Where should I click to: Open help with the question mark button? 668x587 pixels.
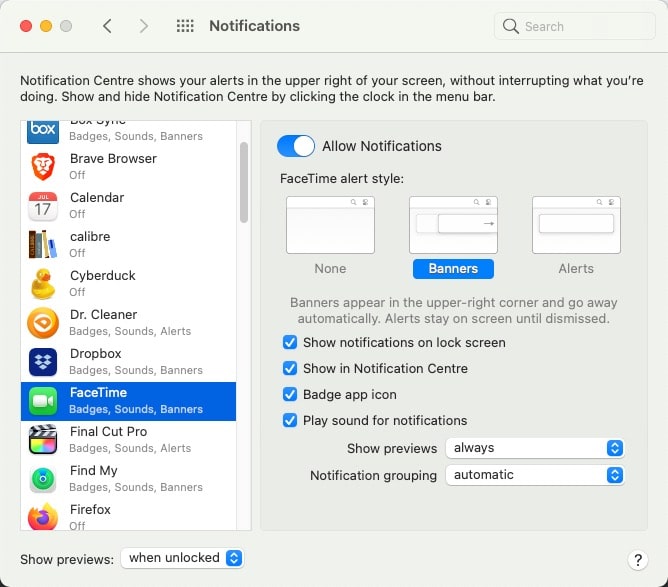click(638, 560)
